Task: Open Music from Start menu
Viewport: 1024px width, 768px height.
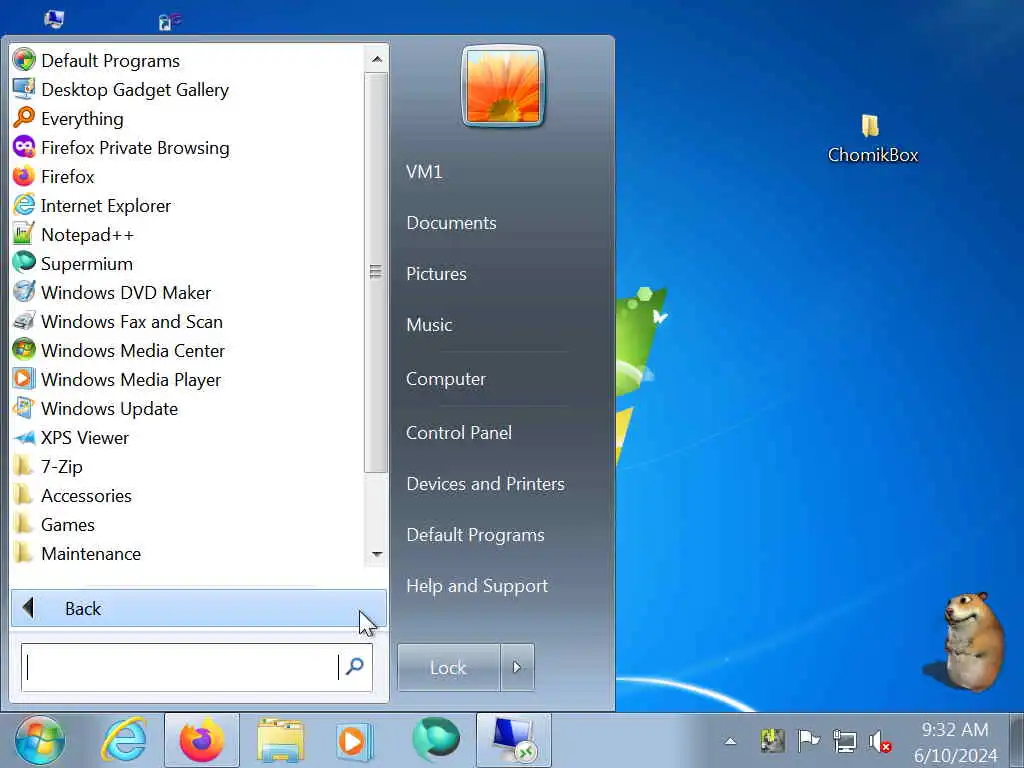Action: [429, 325]
